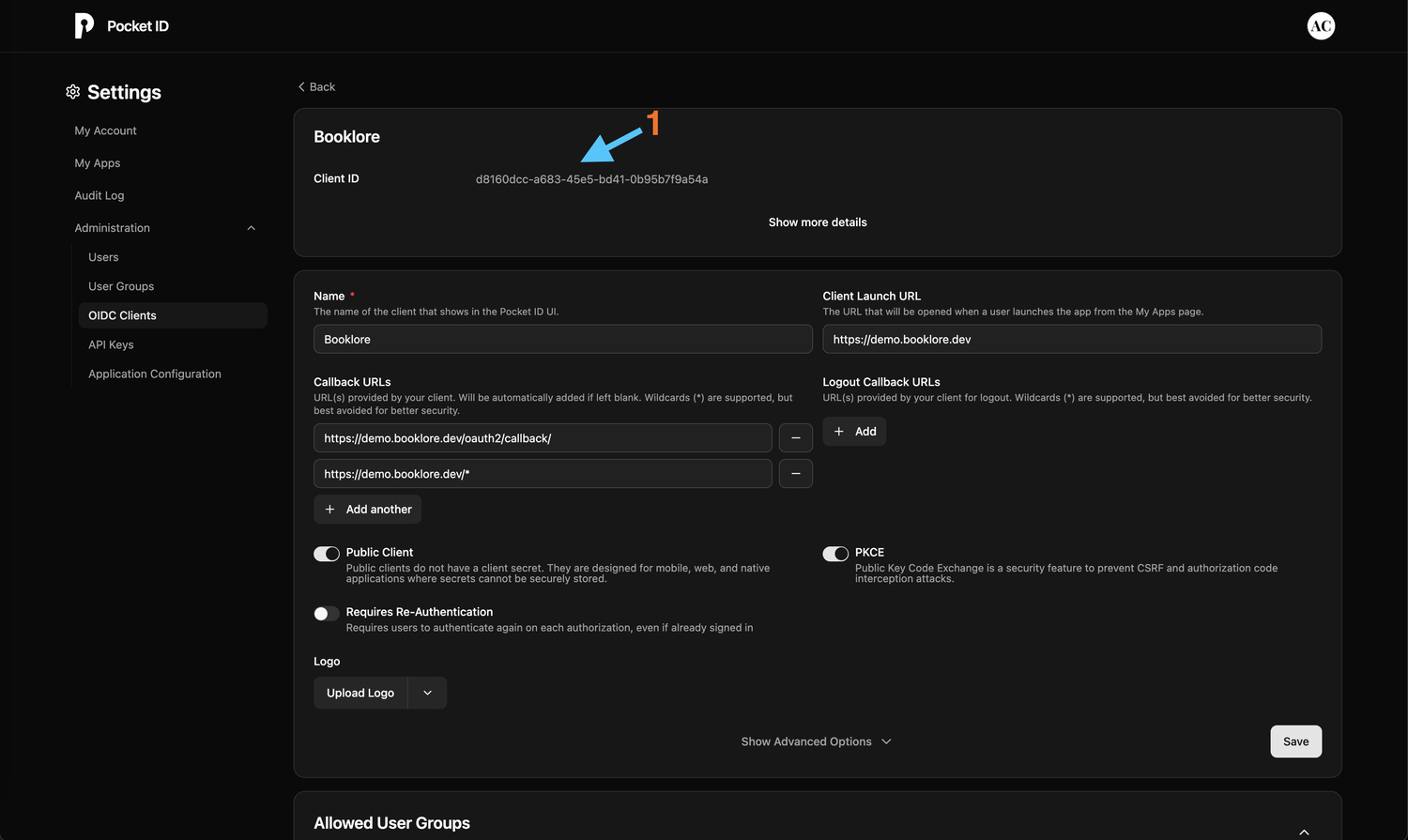Open the Audit Log page
The image size is (1408, 840).
click(99, 196)
